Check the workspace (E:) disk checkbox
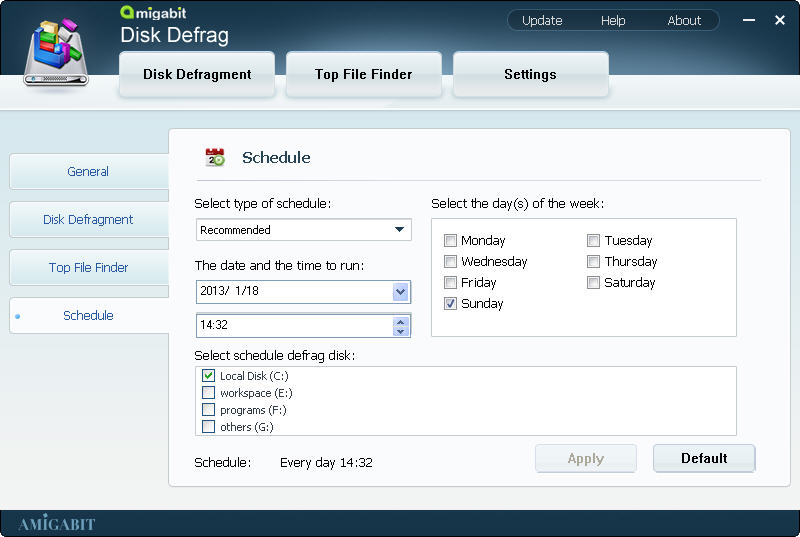The width and height of the screenshot is (800, 537). point(208,393)
